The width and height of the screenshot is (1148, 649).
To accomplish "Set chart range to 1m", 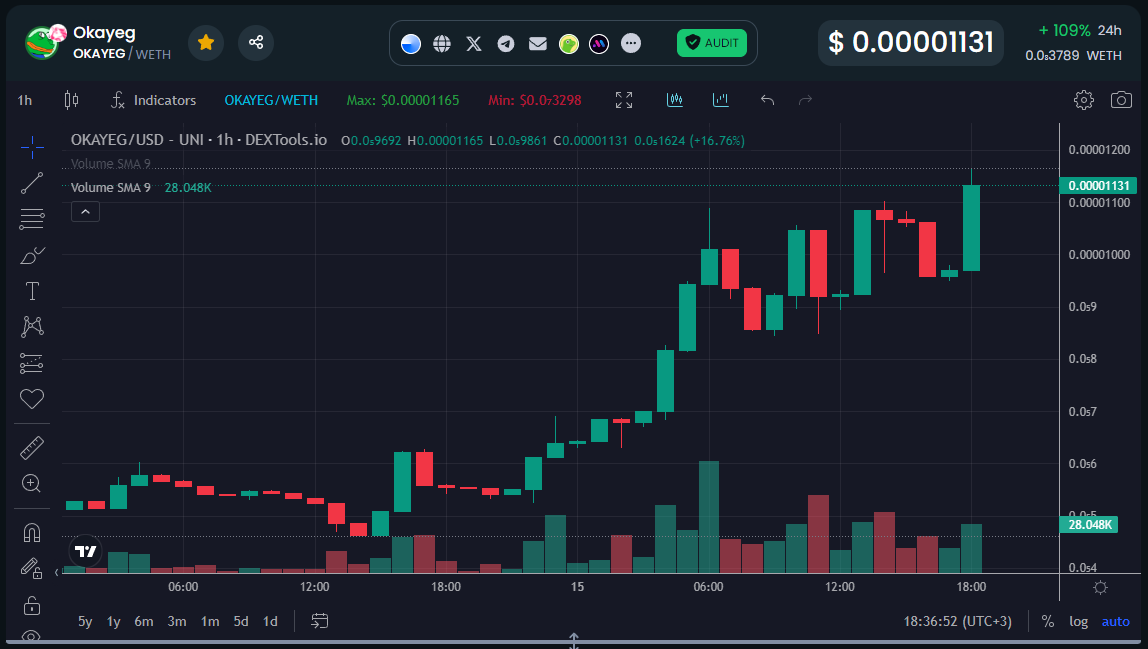I will pyautogui.click(x=210, y=621).
